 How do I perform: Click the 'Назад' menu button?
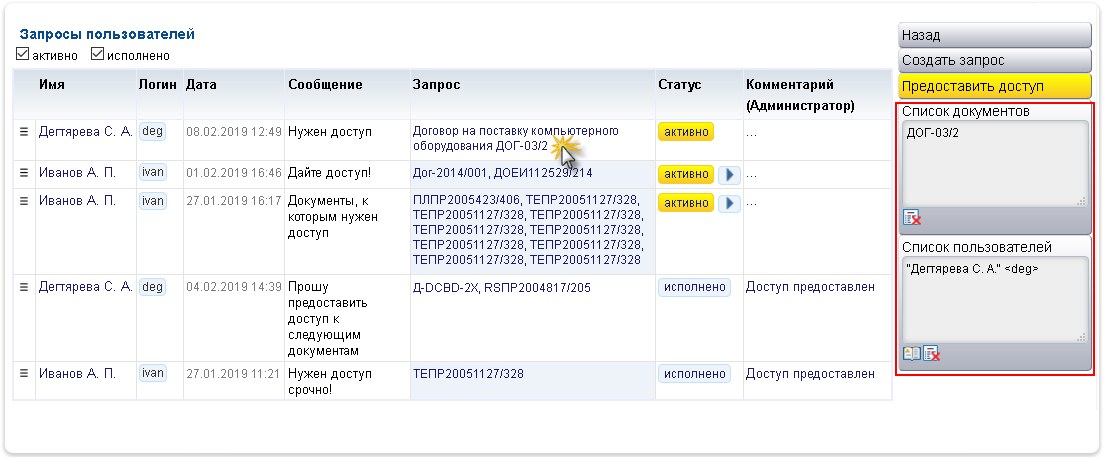click(993, 35)
